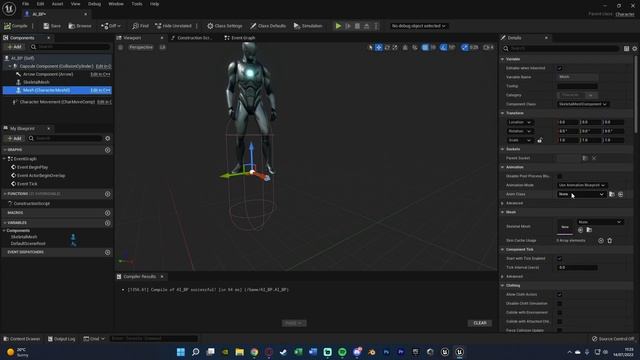The width and height of the screenshot is (640, 360).
Task: Toggle Start with Tick Enabled checkbox
Action: 560,258
